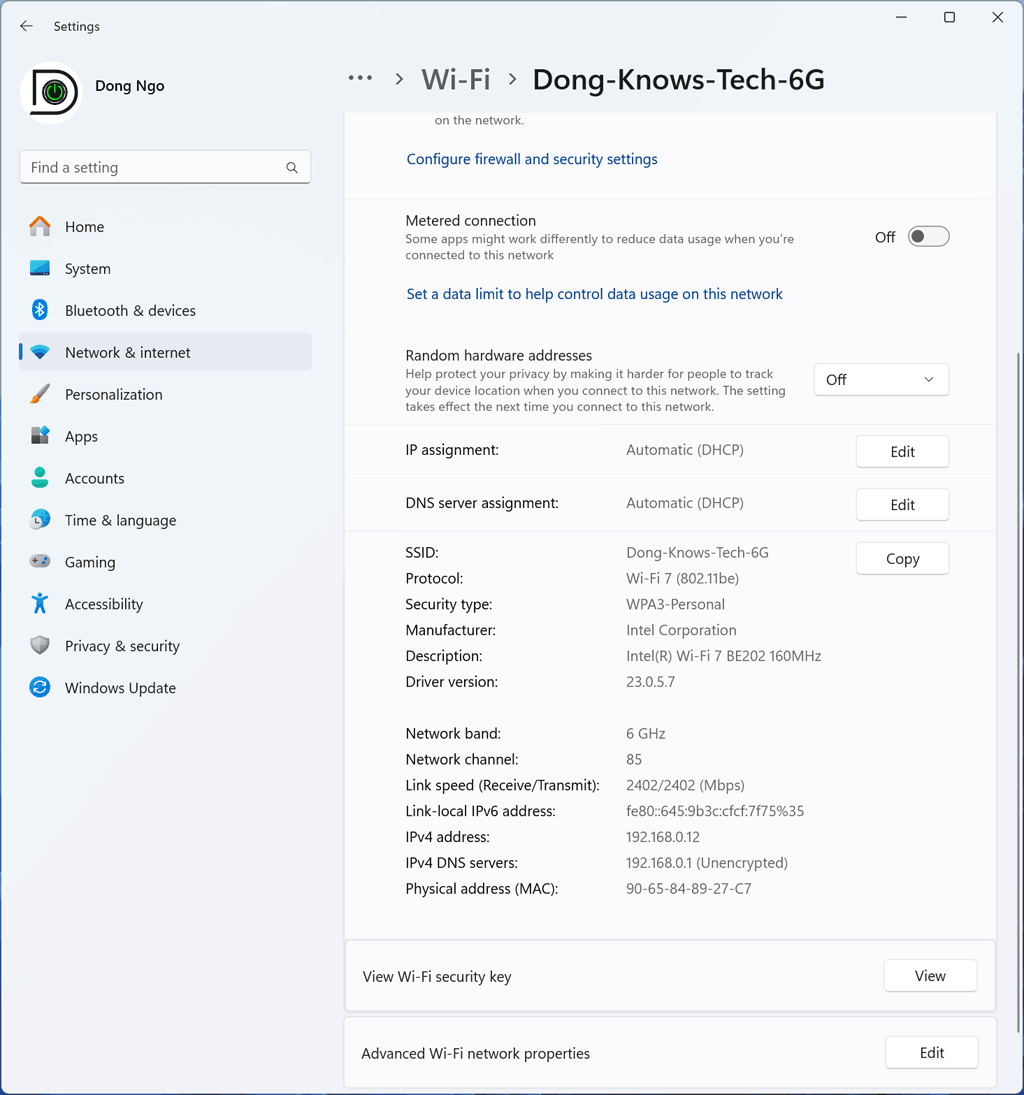Copy the SSID network details
Image resolution: width=1024 pixels, height=1095 pixels.
click(902, 559)
